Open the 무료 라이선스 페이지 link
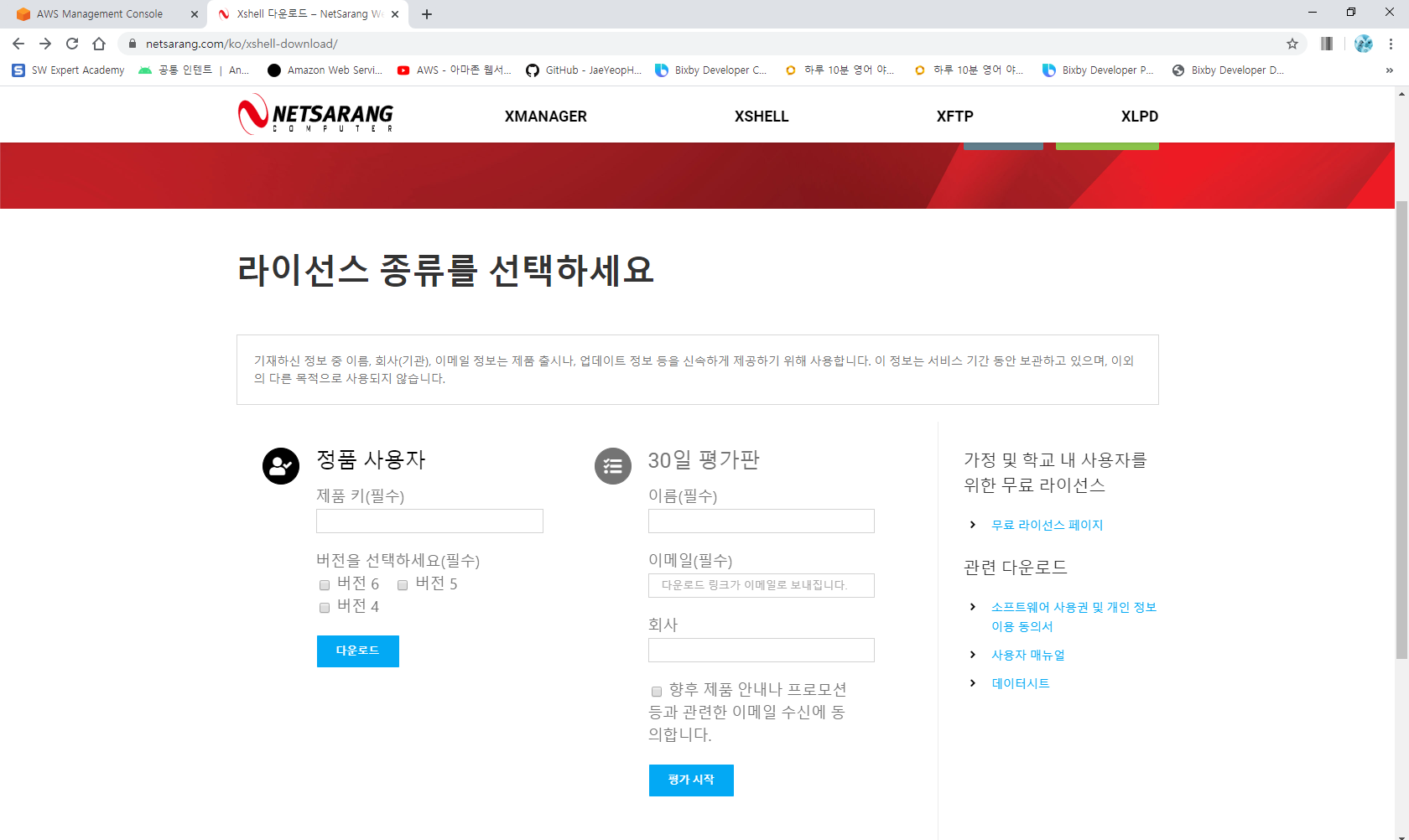 tap(1047, 525)
